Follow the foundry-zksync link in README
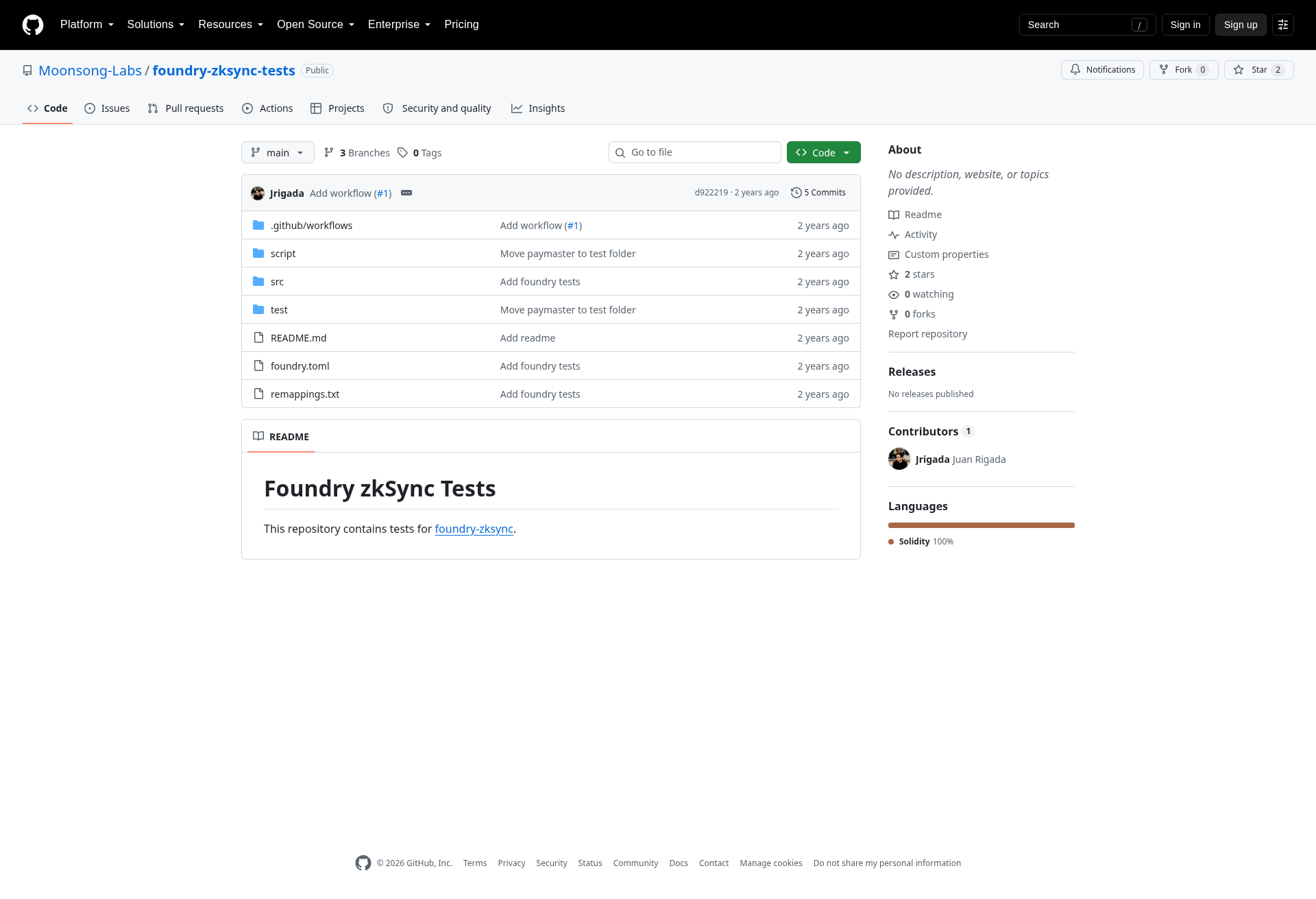The image size is (1316, 899). point(474,529)
